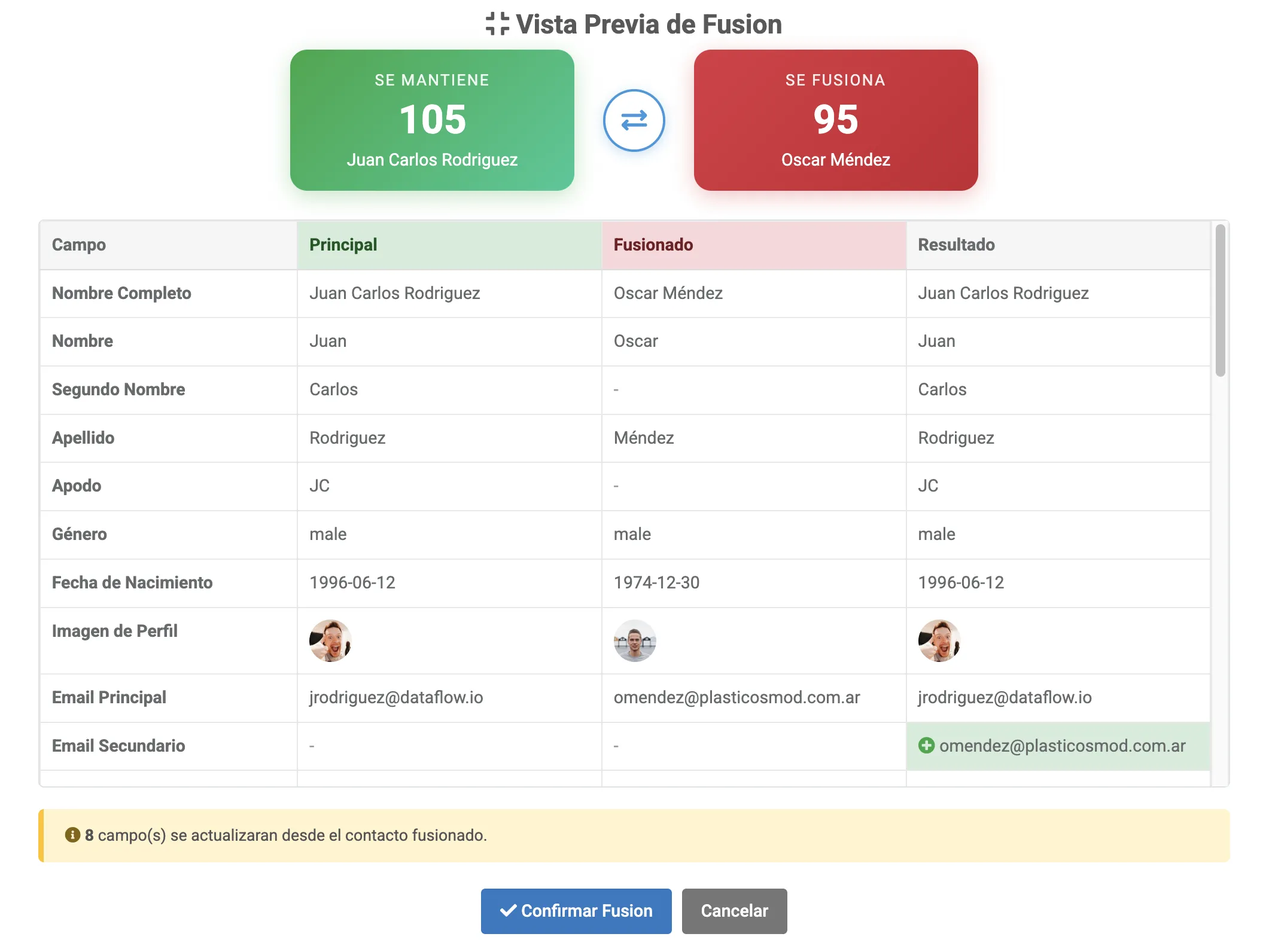The image size is (1266, 952).
Task: Click the Apodo row label
Action: 77,486
